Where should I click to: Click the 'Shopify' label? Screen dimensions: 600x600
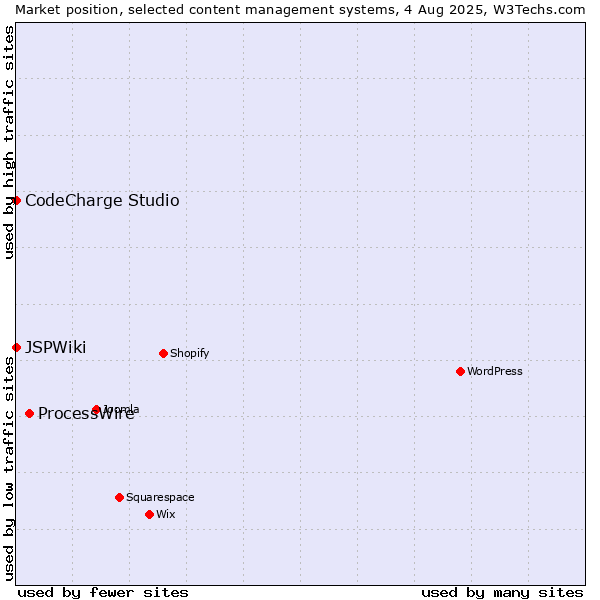coord(189,353)
